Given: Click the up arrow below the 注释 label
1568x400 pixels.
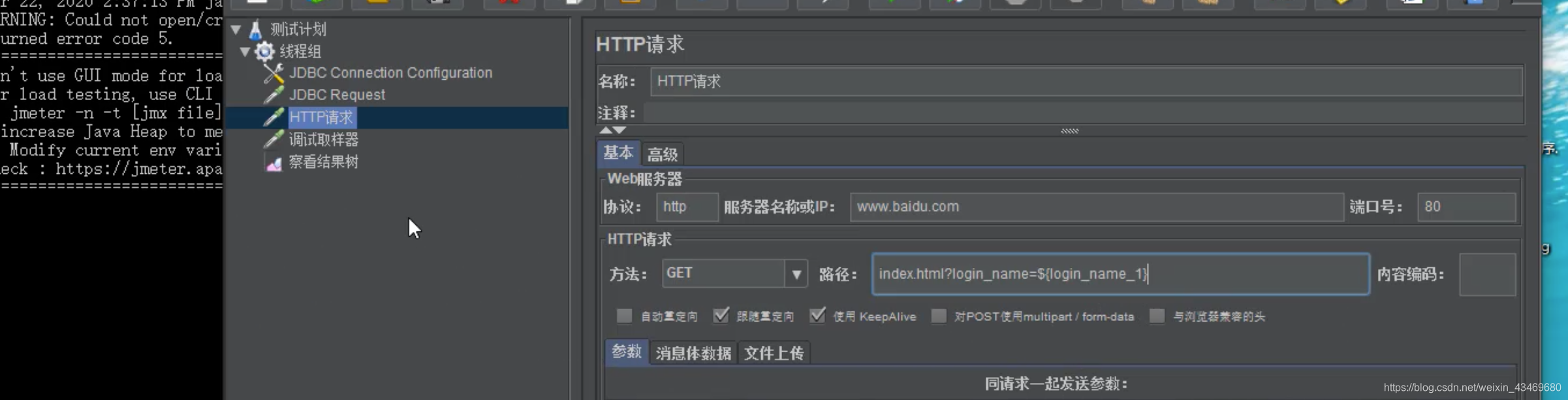Looking at the screenshot, I should (x=606, y=130).
